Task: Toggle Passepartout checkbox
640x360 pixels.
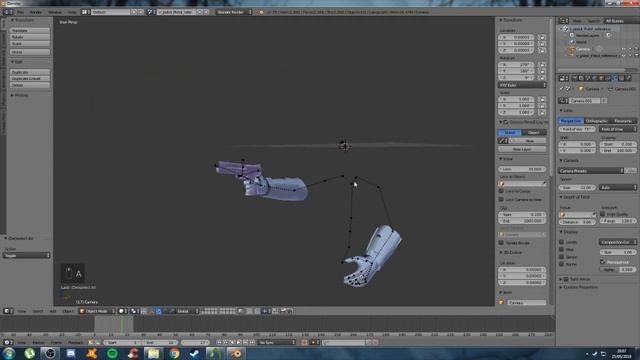Action: (x=602, y=262)
